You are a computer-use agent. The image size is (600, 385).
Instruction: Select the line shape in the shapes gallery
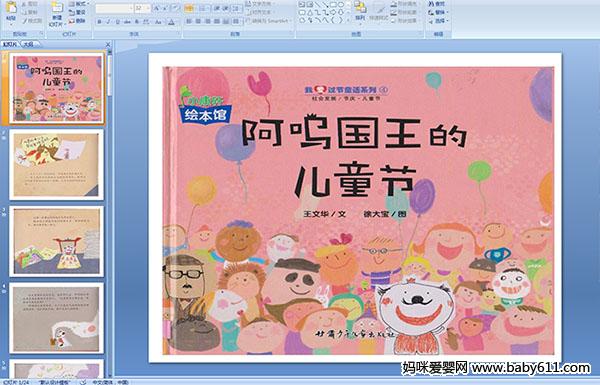pos(317,5)
